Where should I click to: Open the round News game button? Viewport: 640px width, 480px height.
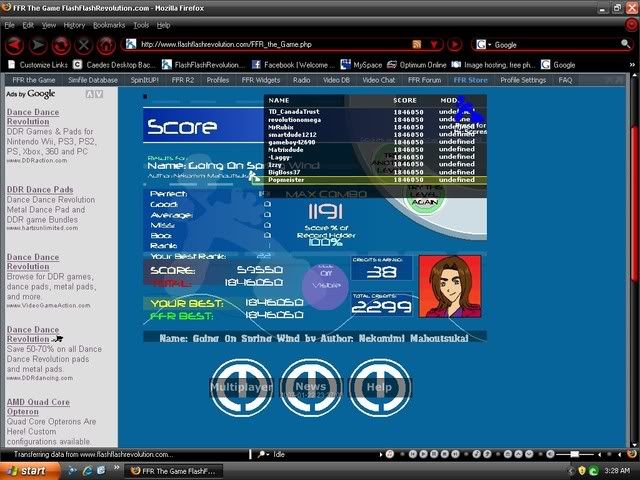(x=310, y=386)
